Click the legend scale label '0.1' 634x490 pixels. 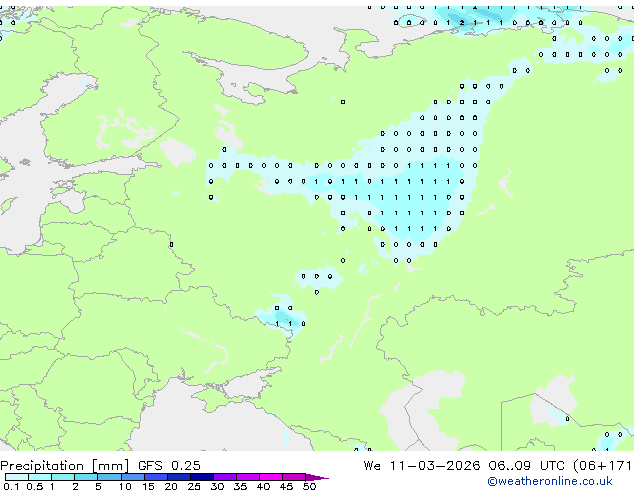tap(11, 486)
